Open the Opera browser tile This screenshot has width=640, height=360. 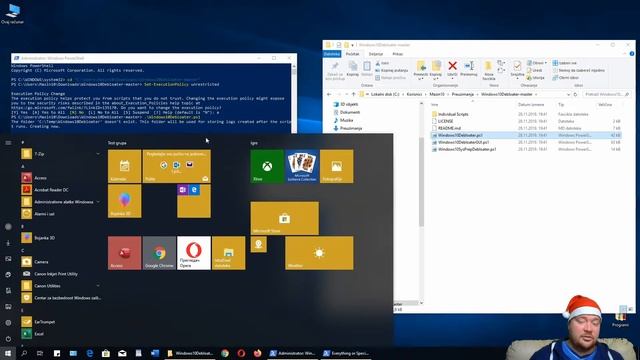pos(194,253)
